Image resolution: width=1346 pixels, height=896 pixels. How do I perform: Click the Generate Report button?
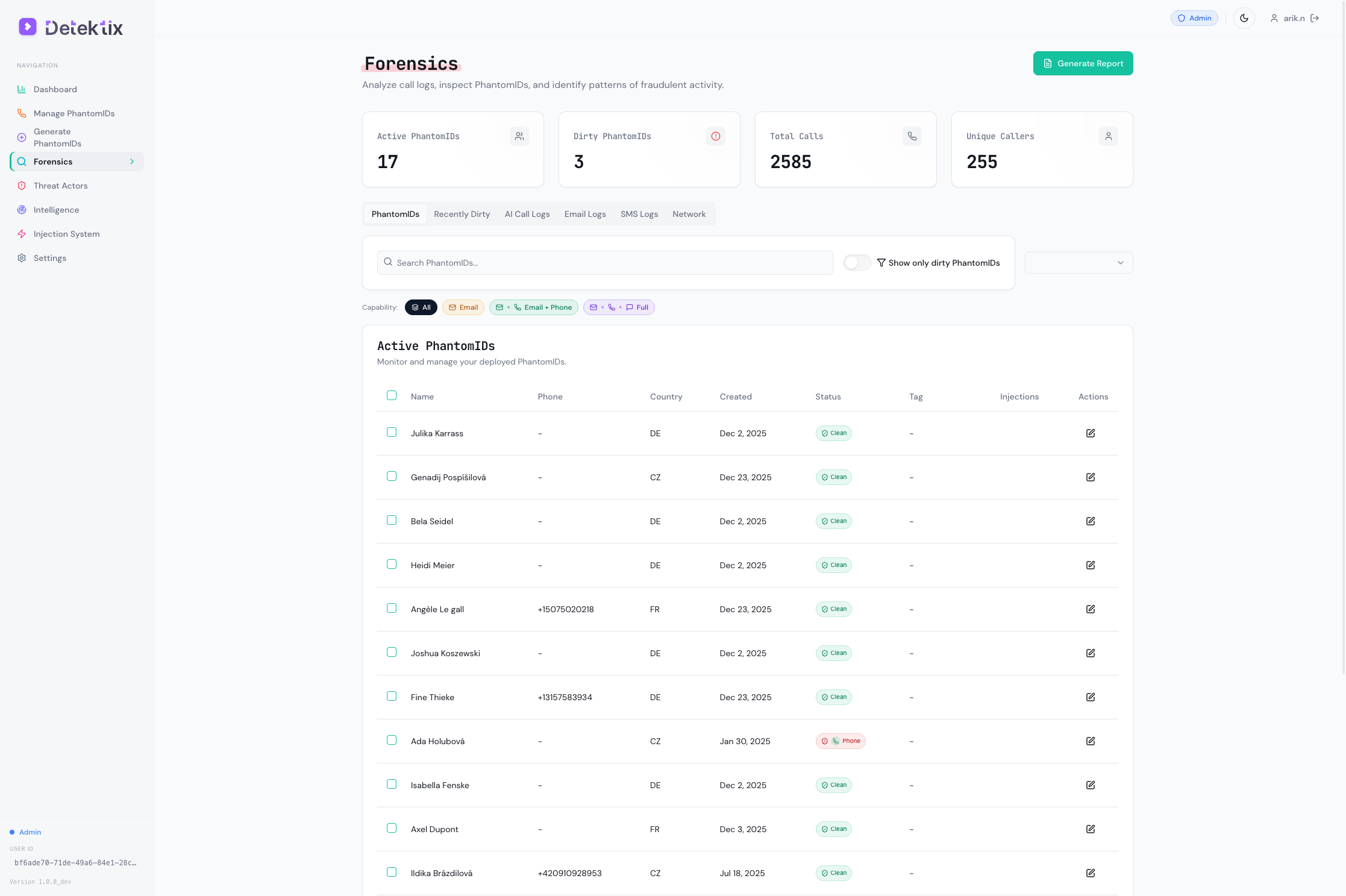(x=1083, y=63)
